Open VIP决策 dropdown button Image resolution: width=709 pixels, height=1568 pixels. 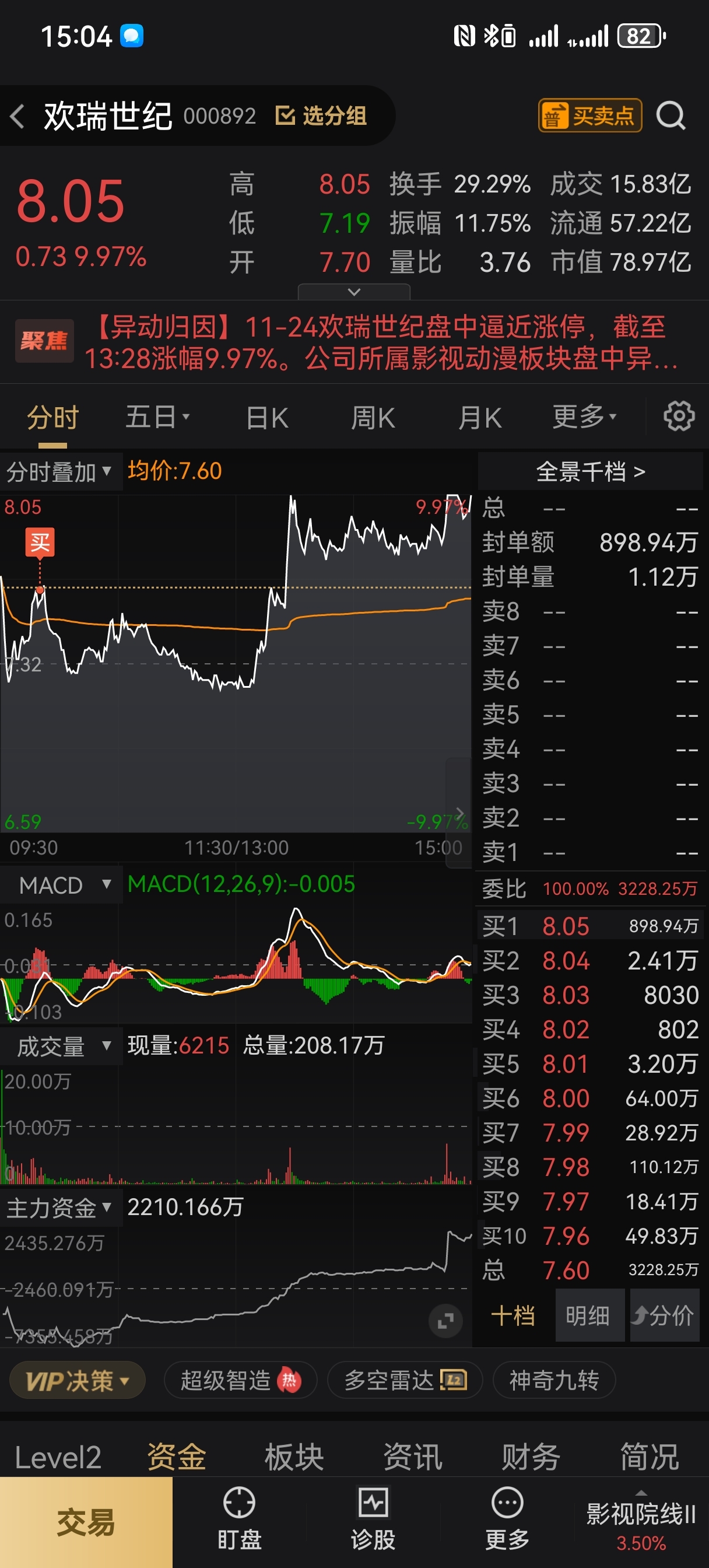78,1380
